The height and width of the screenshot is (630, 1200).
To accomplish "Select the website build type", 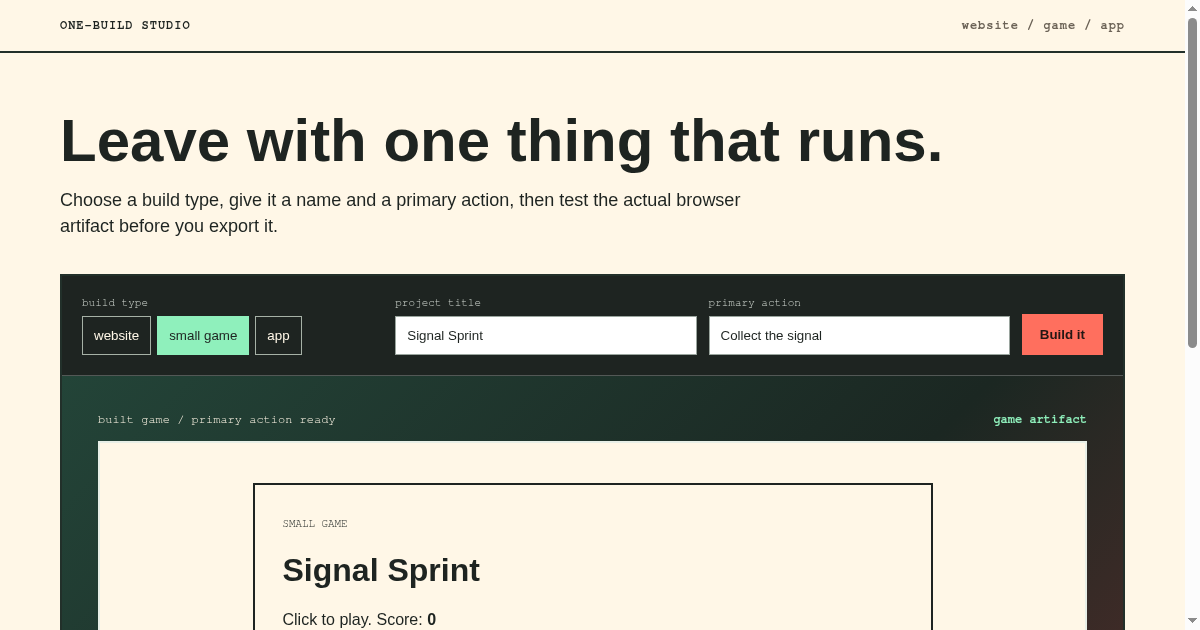I will coord(116,335).
